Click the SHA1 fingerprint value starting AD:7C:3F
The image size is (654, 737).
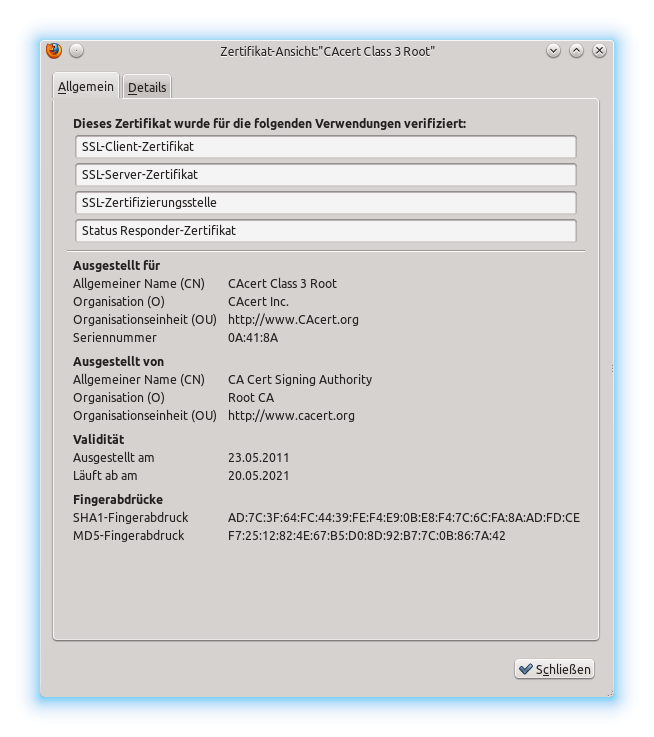(x=404, y=517)
